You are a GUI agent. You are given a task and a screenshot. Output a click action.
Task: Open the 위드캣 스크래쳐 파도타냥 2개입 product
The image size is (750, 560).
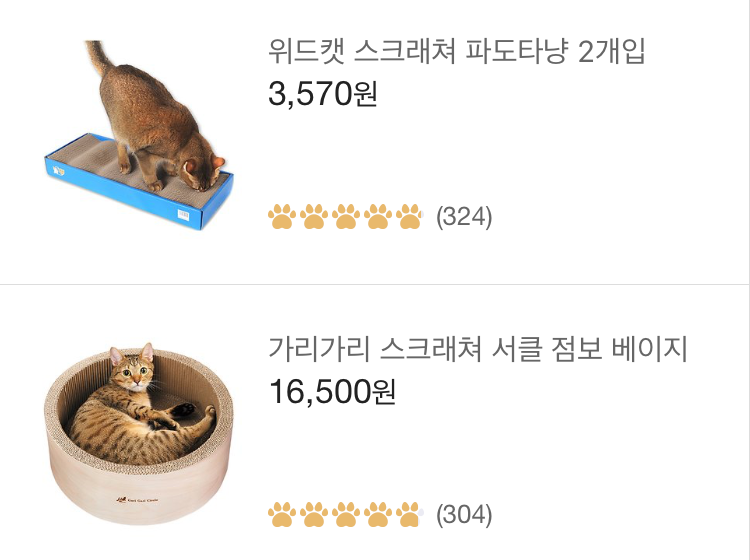(457, 52)
